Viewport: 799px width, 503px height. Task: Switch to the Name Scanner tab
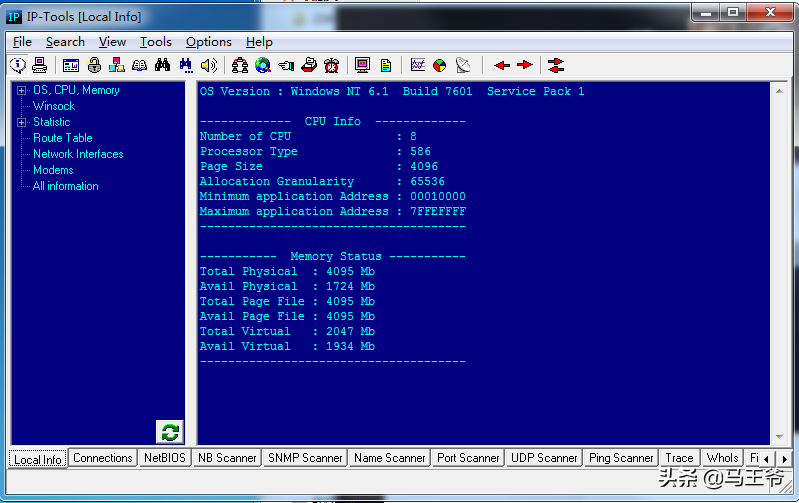click(x=389, y=458)
